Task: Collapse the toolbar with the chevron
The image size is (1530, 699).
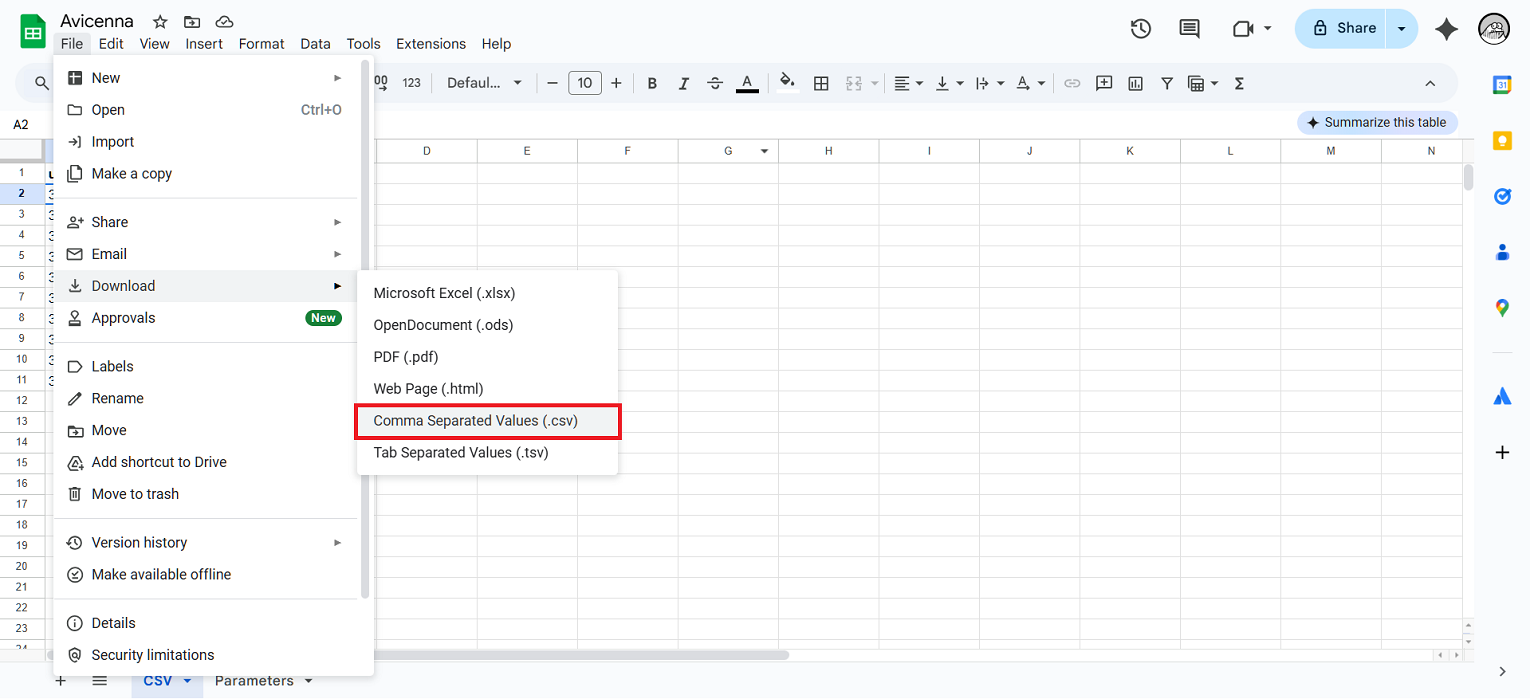Action: [x=1430, y=83]
